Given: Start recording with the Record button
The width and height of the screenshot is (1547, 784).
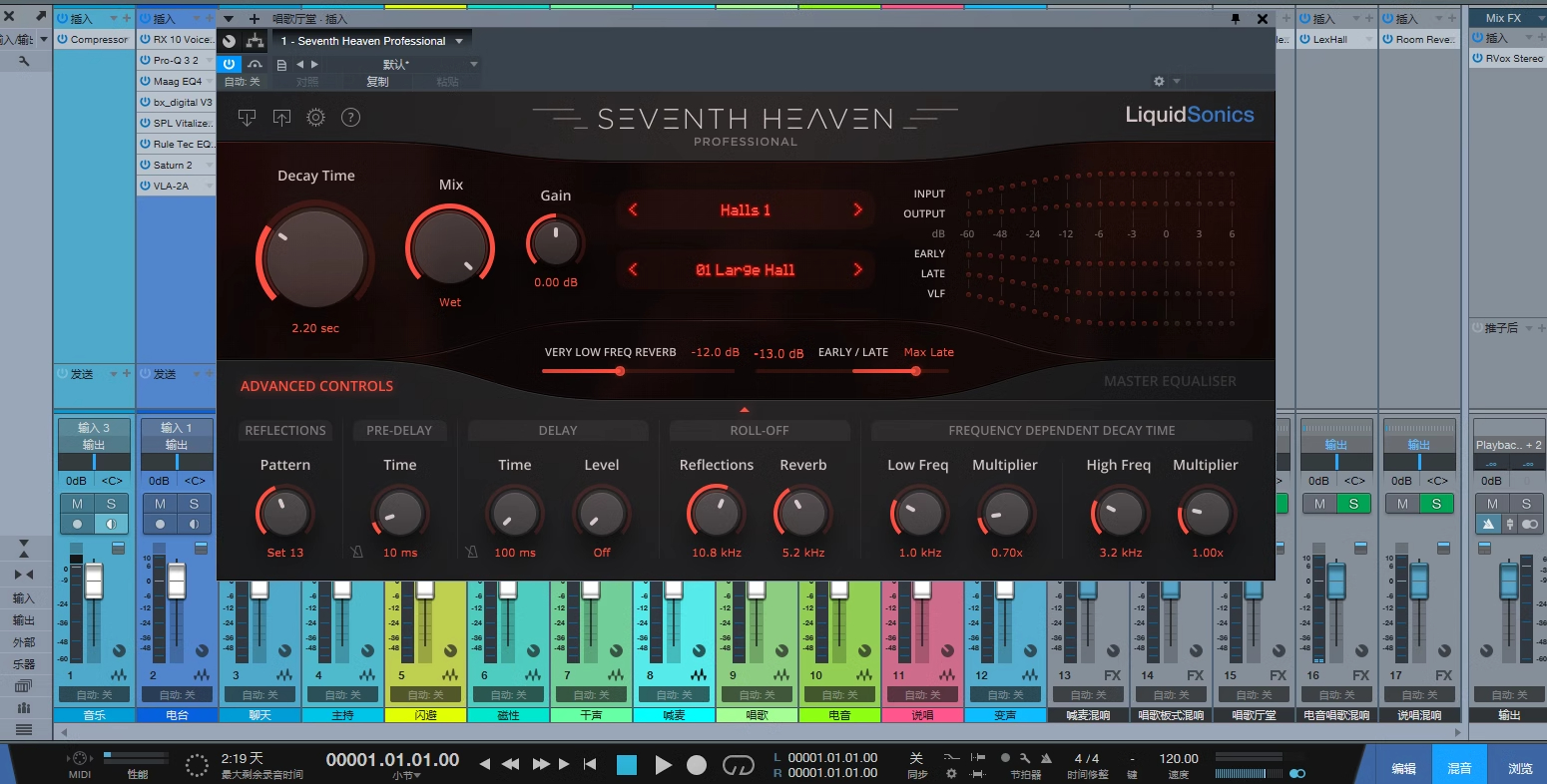Looking at the screenshot, I should 697,765.
